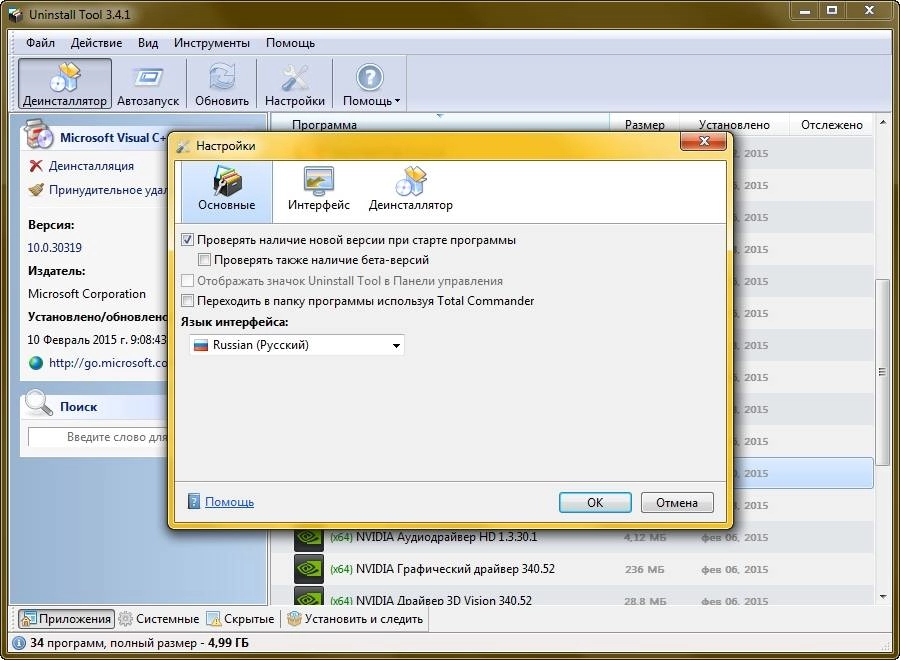Open the interface language dropdown
The height and width of the screenshot is (660, 900).
[x=297, y=345]
